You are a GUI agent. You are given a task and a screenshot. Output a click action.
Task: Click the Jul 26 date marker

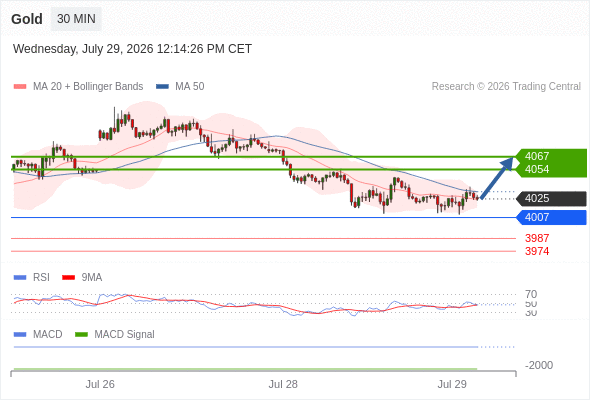[x=100, y=384]
